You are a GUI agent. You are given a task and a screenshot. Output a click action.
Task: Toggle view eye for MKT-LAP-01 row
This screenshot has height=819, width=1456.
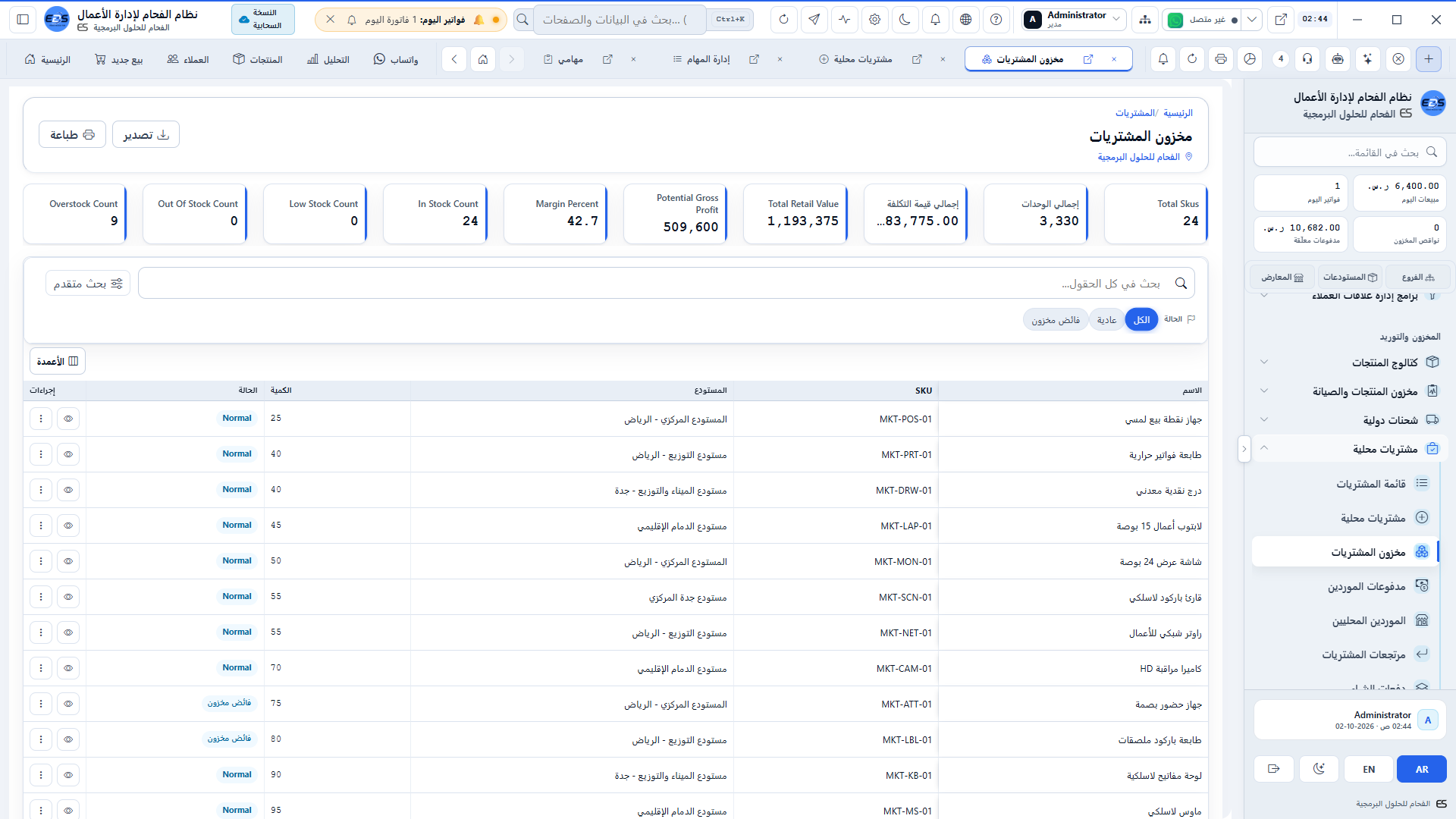[x=68, y=526]
